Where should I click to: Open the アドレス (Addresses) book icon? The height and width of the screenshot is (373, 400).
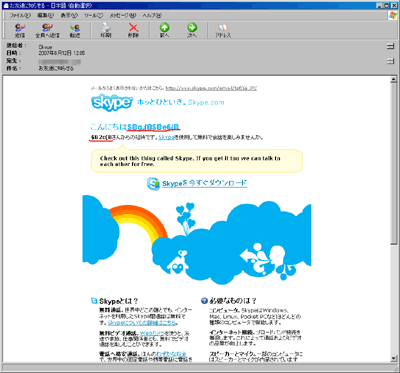[223, 28]
